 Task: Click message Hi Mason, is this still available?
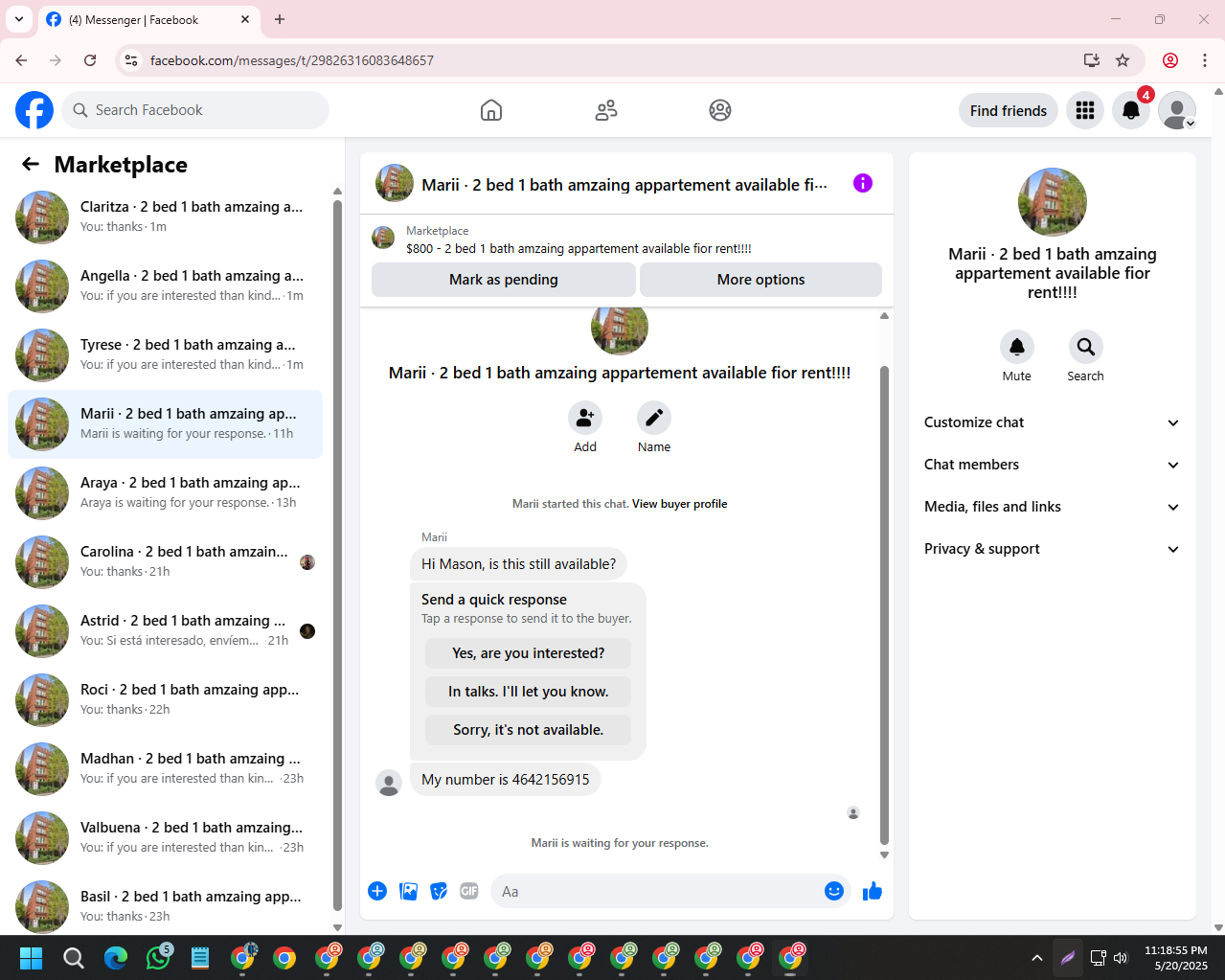518,564
